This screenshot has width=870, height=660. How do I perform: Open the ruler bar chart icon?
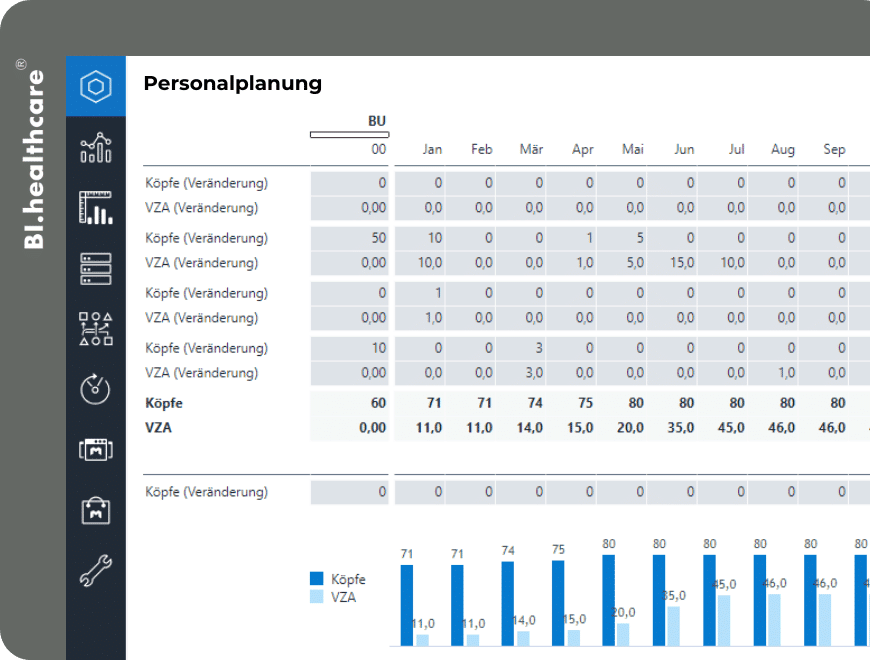click(x=95, y=207)
